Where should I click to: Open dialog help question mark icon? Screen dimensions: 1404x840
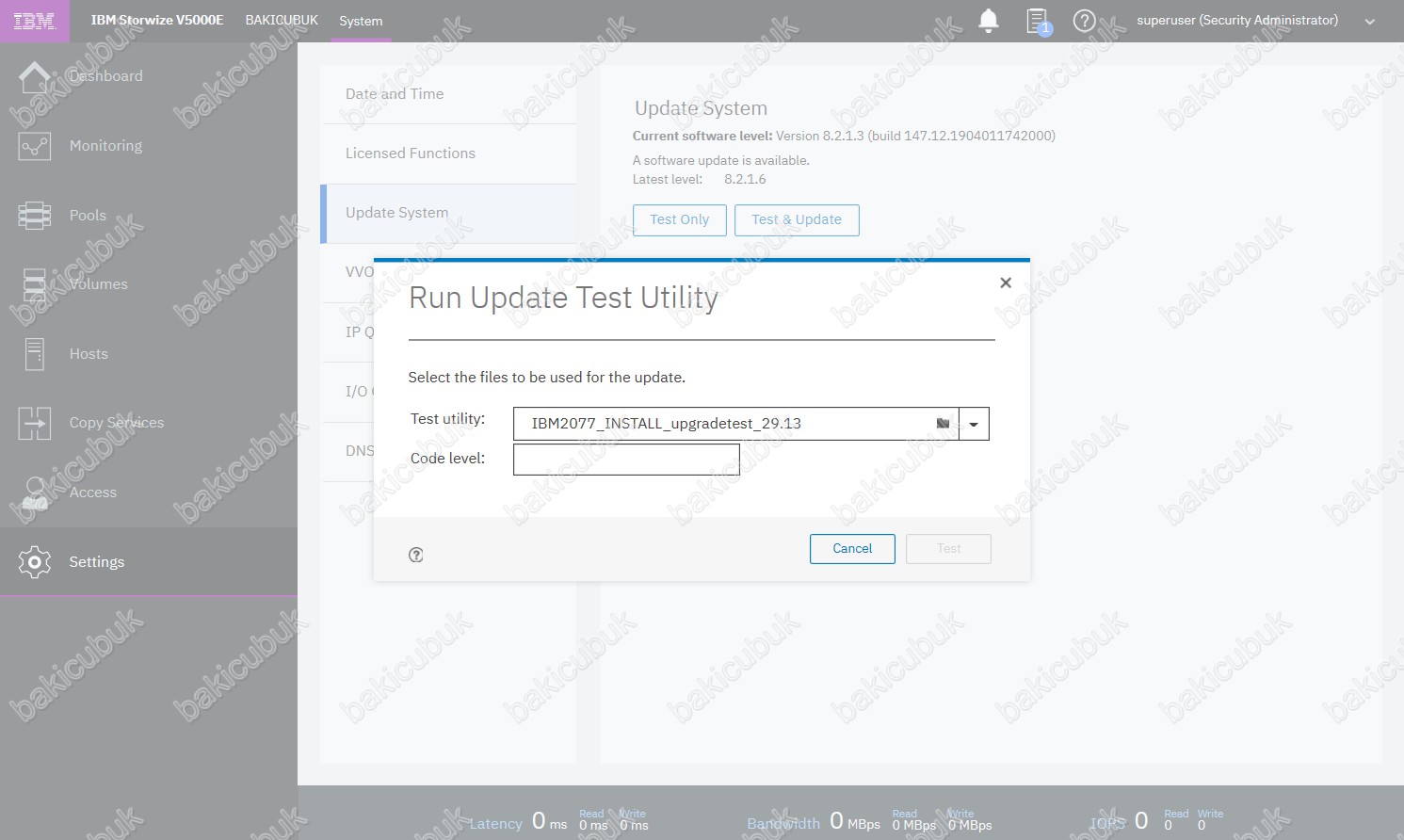pyautogui.click(x=416, y=555)
